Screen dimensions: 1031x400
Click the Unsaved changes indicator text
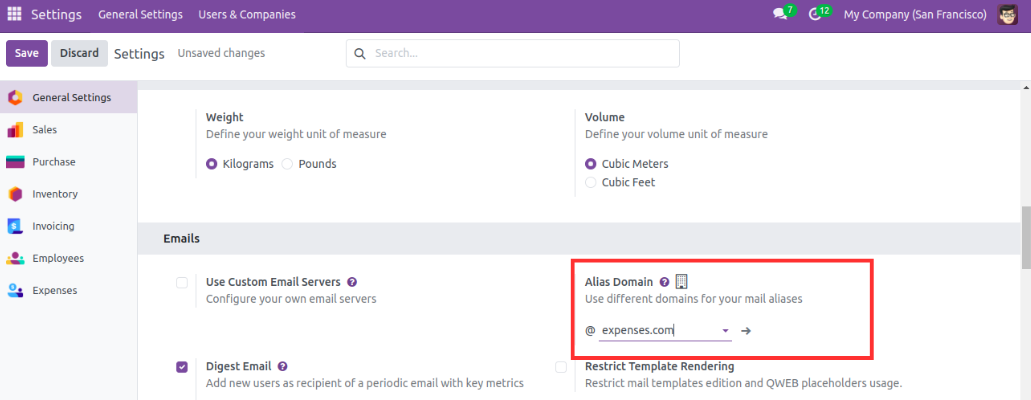pyautogui.click(x=221, y=53)
